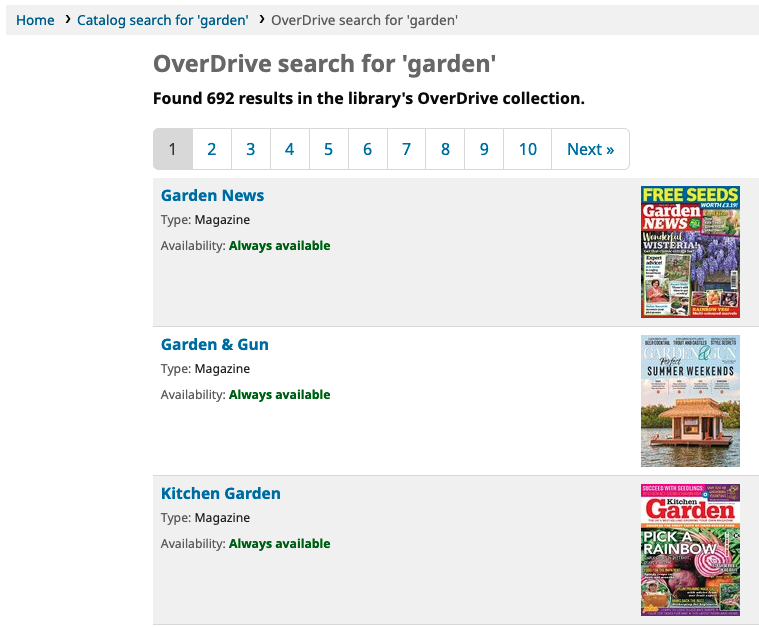Open the Kitchen Garden title link
This screenshot has height=627, width=759.
click(x=220, y=493)
